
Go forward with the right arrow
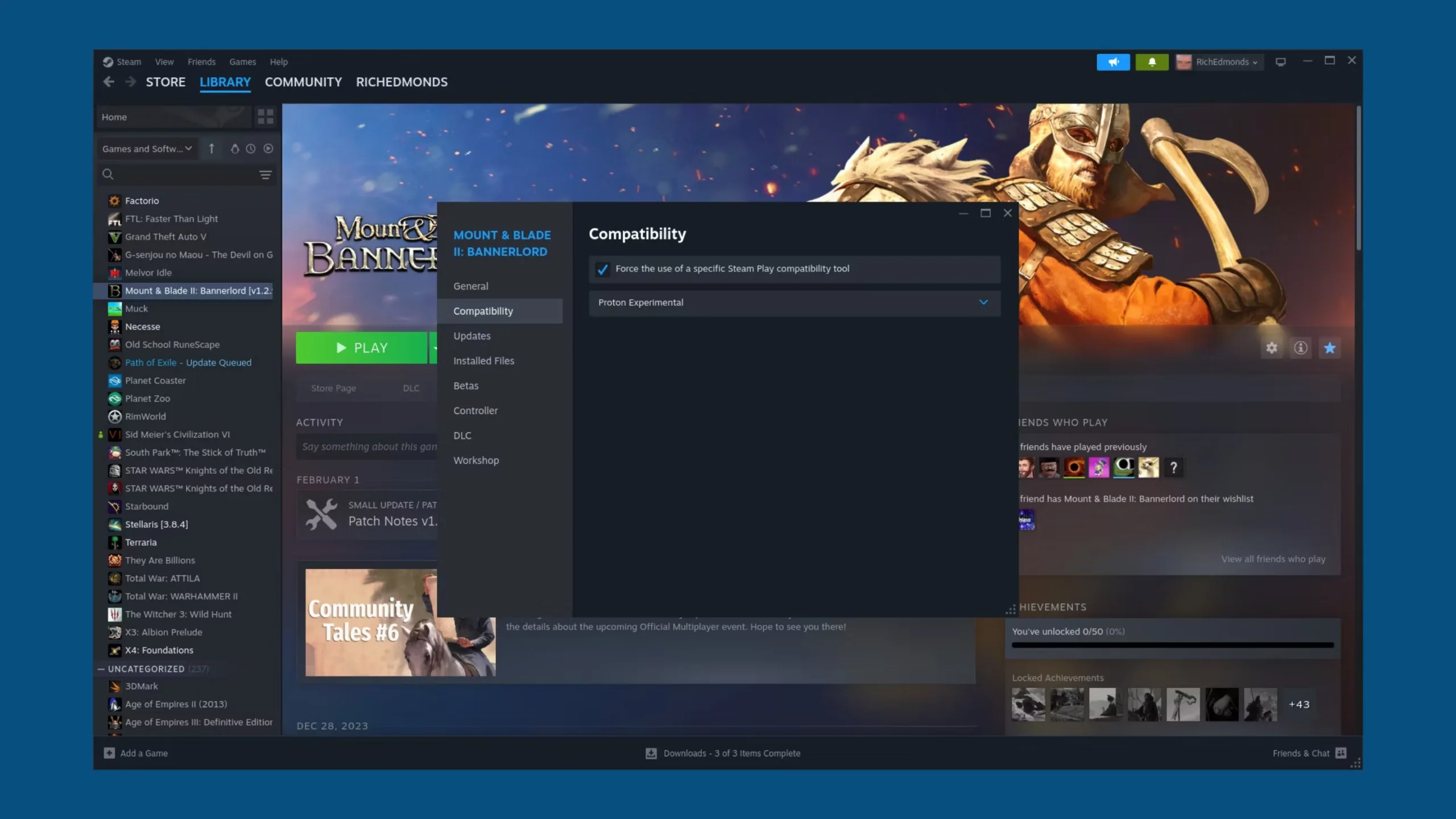tap(131, 82)
